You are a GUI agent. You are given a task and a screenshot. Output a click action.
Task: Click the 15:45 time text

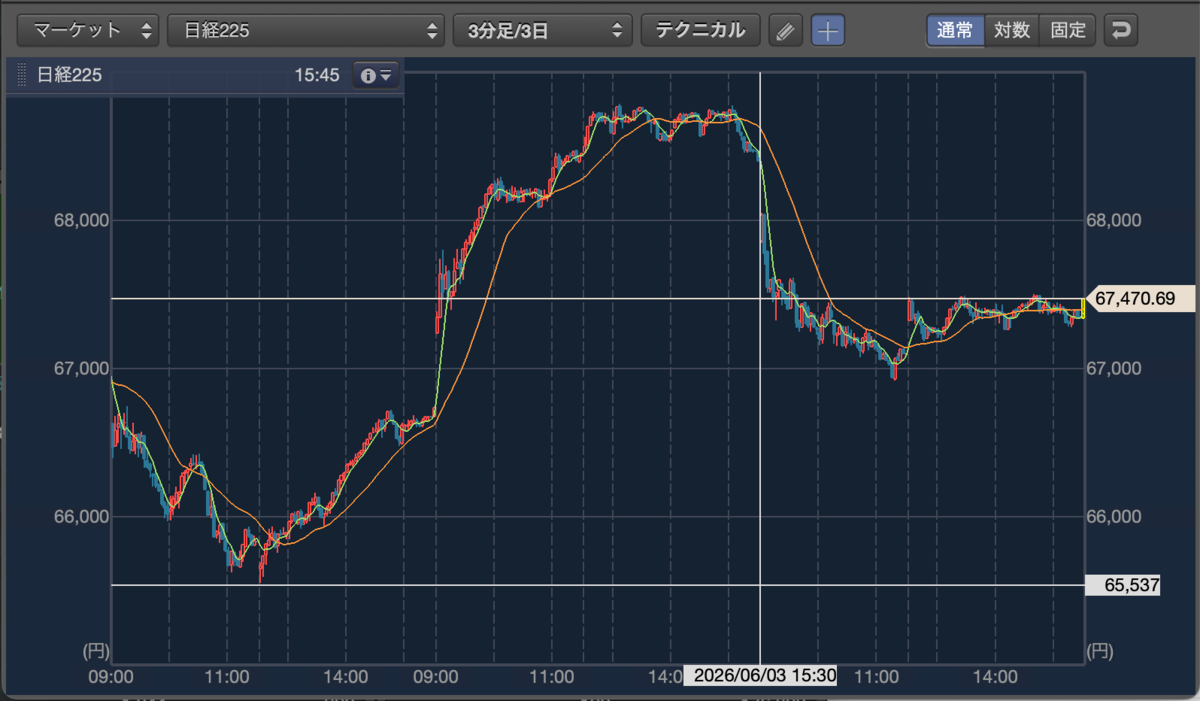[x=317, y=75]
